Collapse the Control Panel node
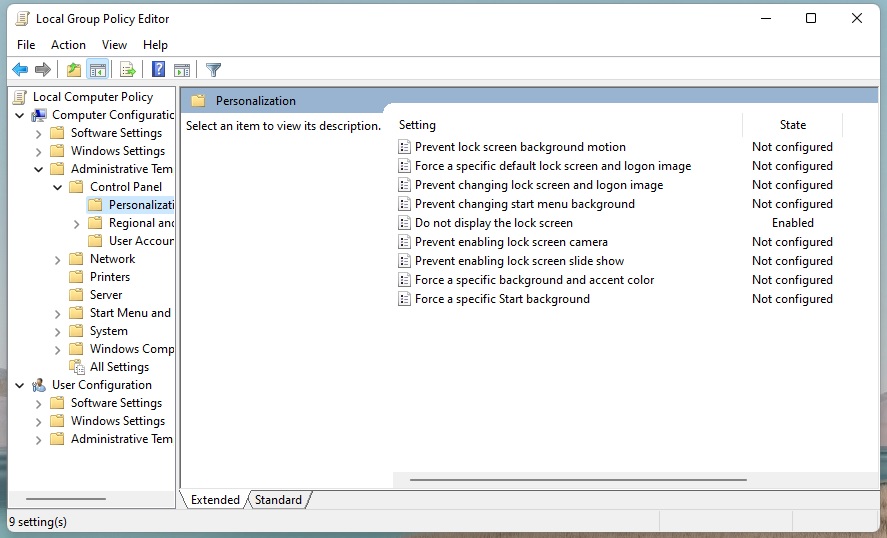 (x=58, y=187)
